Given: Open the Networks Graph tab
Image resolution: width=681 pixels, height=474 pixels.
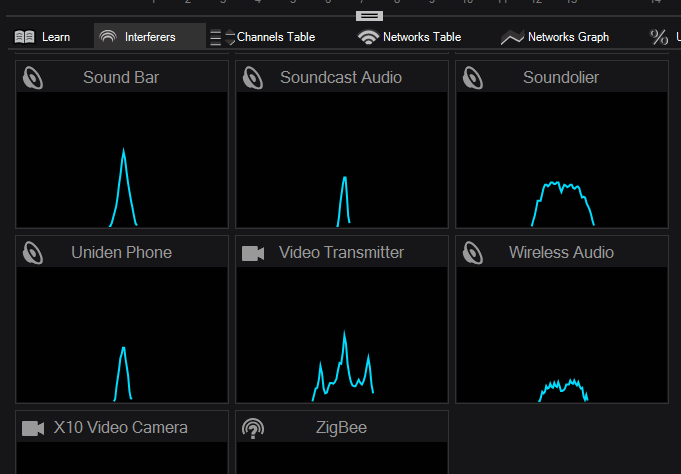Looking at the screenshot, I should [555, 37].
